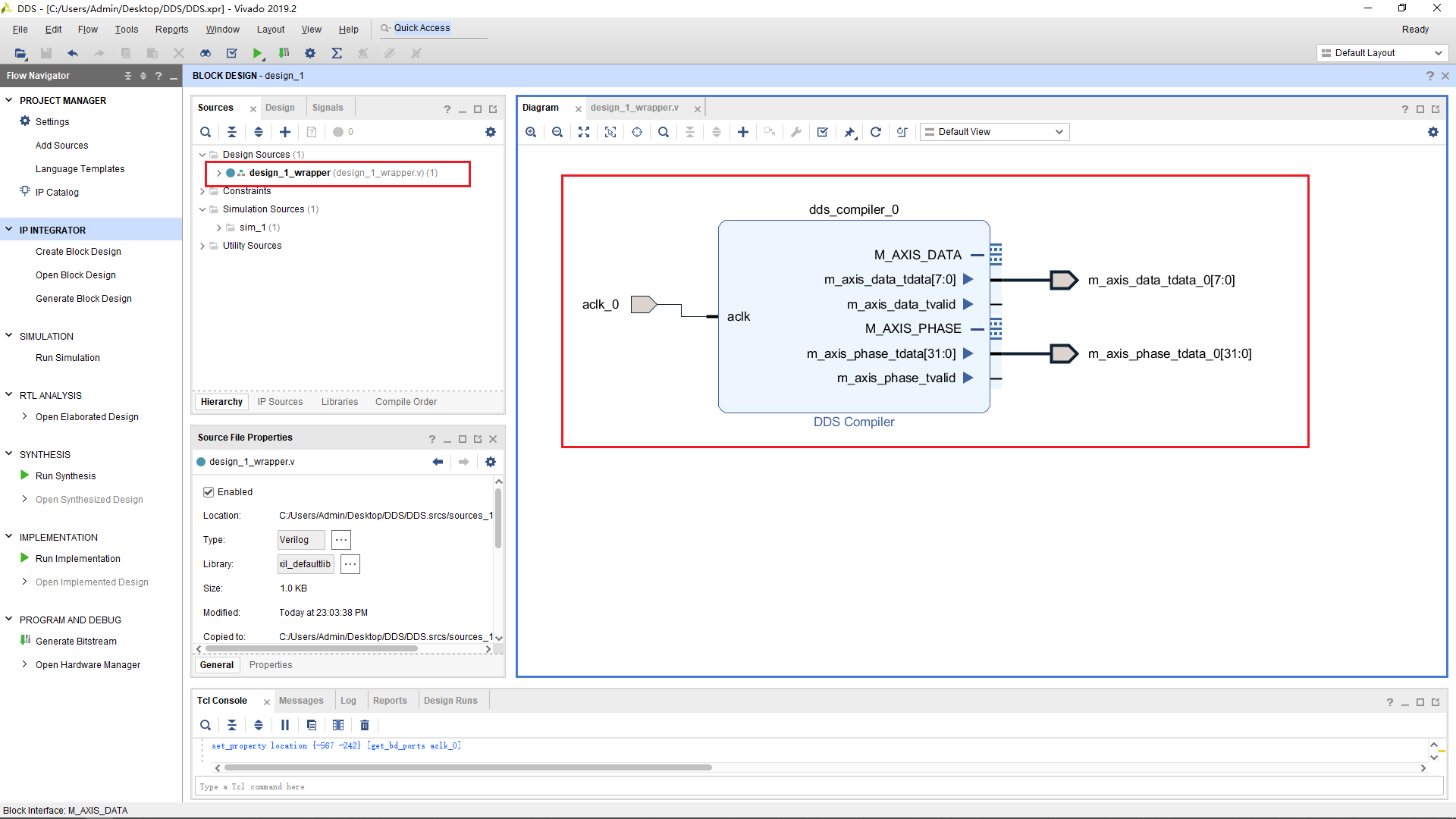Click Zoom Fit icon in diagram toolbar
1456x819 pixels.
(584, 132)
